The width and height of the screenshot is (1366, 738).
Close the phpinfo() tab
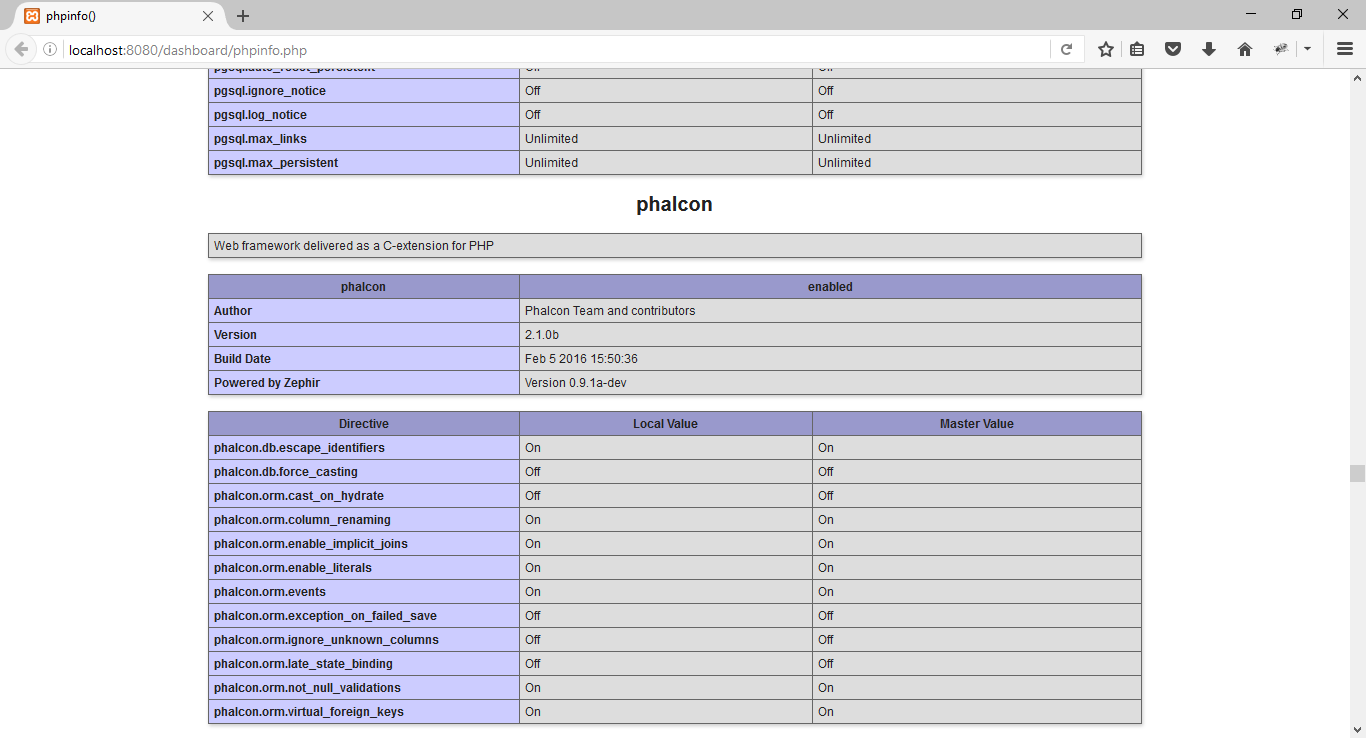(x=208, y=16)
